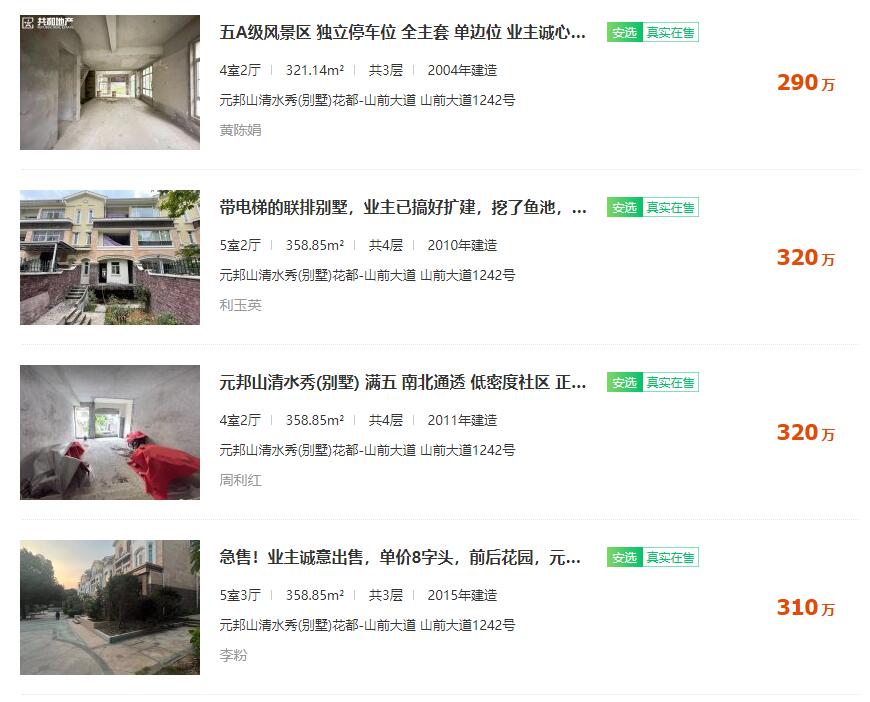Click the photo with red tarps
This screenshot has height=702, width=870.
[110, 432]
